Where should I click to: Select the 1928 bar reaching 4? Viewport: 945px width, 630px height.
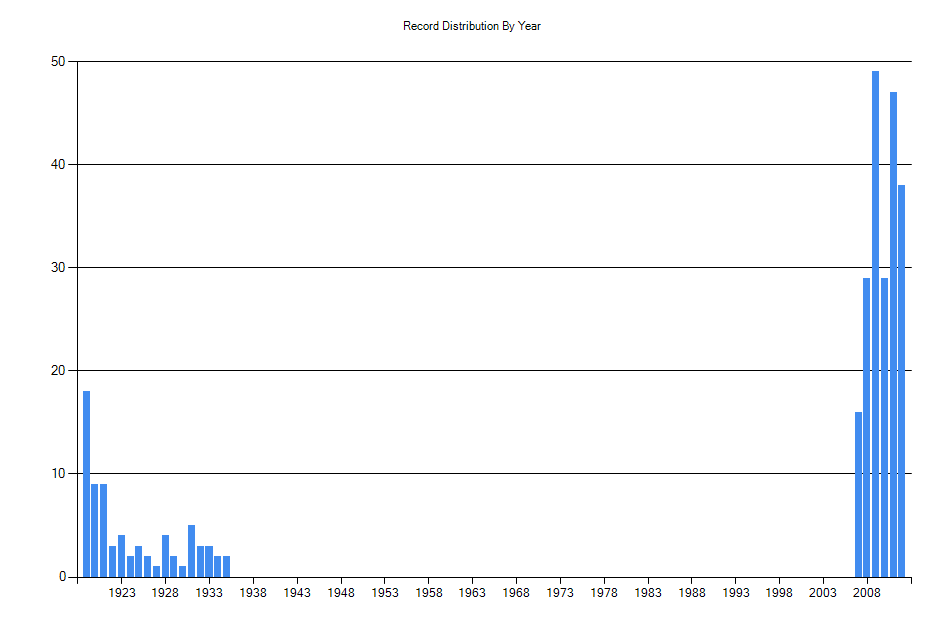click(165, 556)
